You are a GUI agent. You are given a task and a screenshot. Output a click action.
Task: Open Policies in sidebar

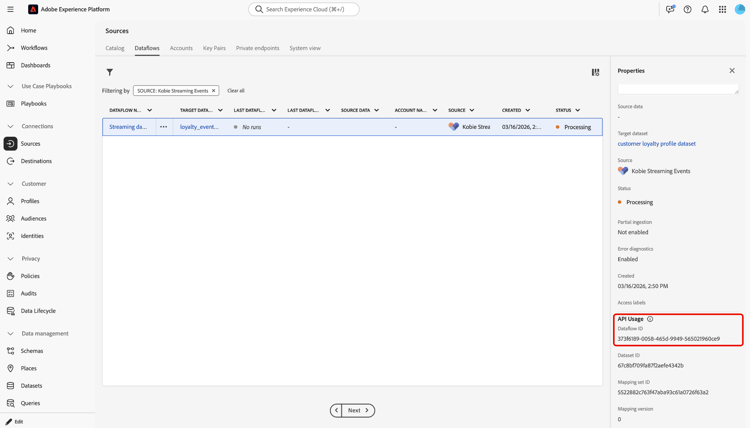pos(30,276)
